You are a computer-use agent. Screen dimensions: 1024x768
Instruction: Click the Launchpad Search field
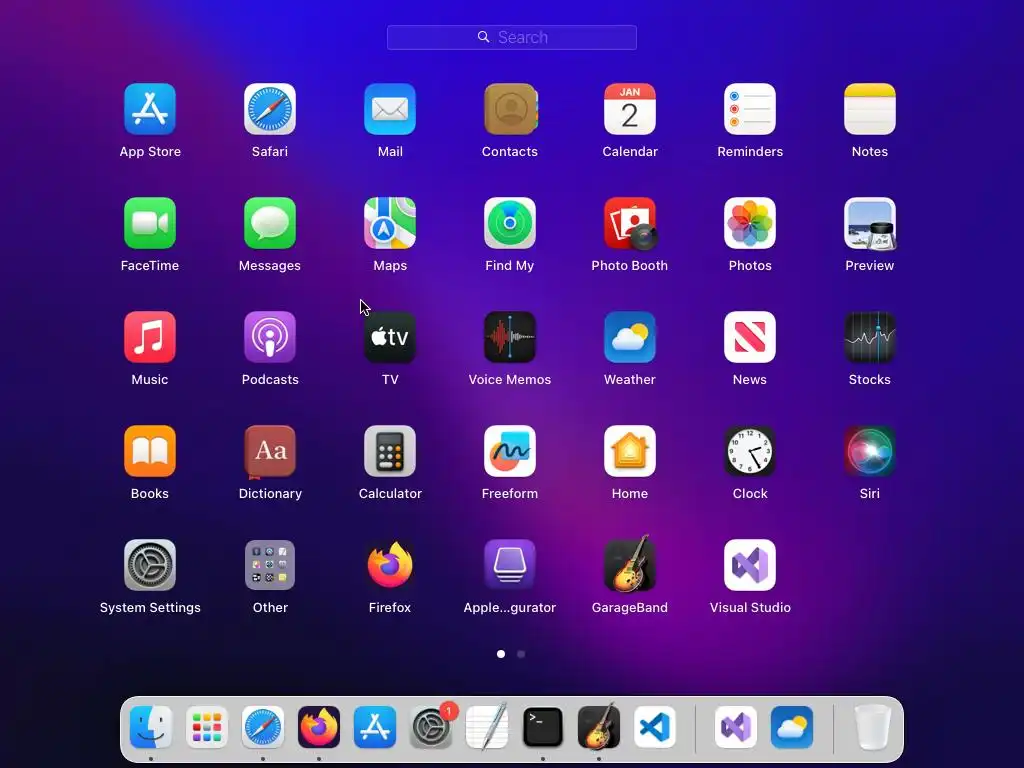(x=512, y=37)
